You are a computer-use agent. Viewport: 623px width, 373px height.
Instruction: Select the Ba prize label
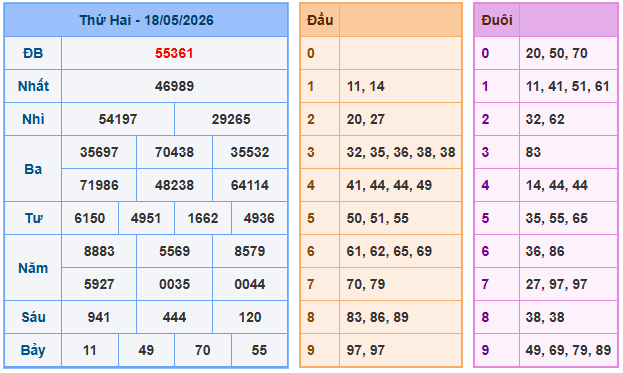(33, 169)
